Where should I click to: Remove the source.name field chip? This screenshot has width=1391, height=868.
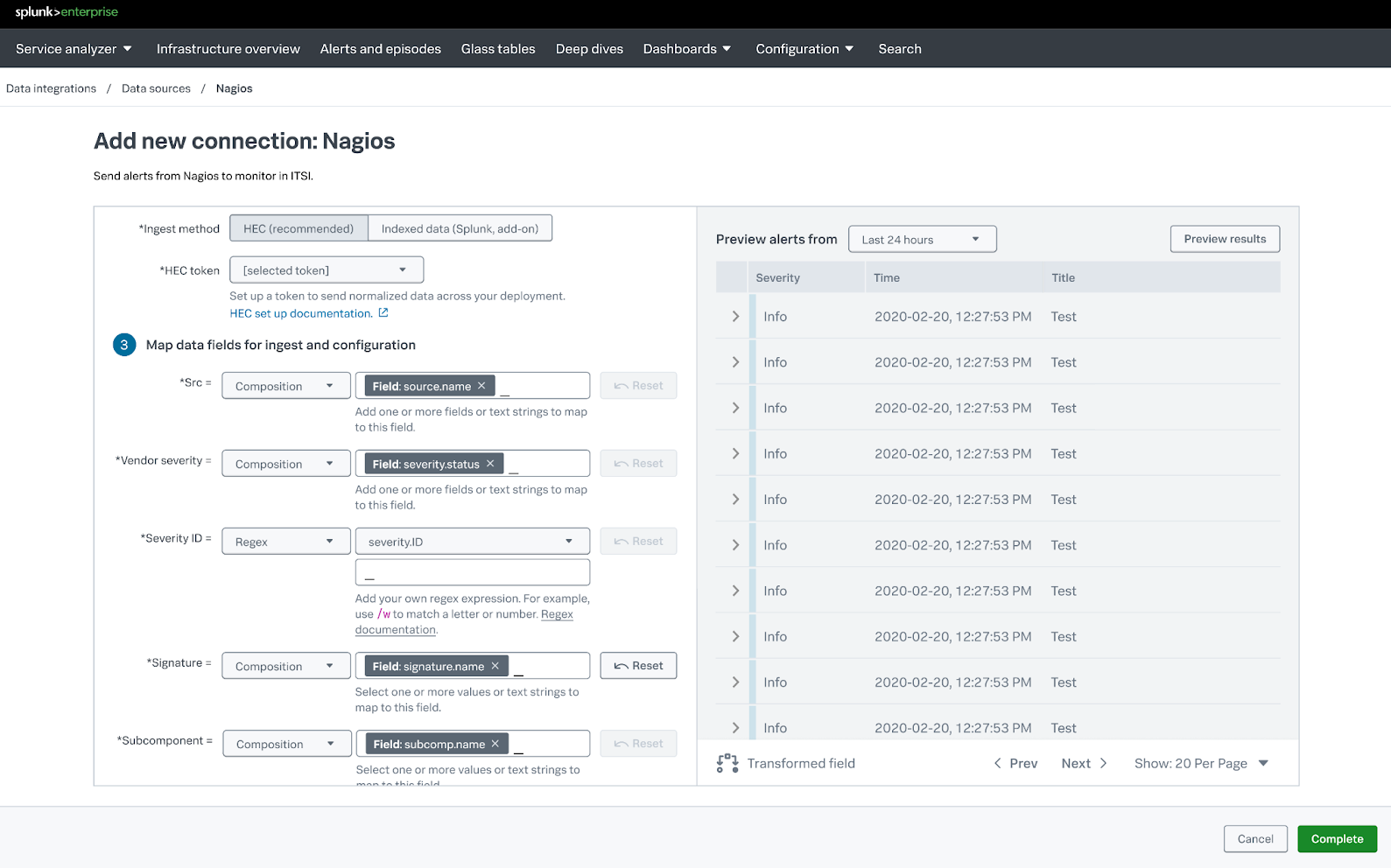pyautogui.click(x=481, y=386)
